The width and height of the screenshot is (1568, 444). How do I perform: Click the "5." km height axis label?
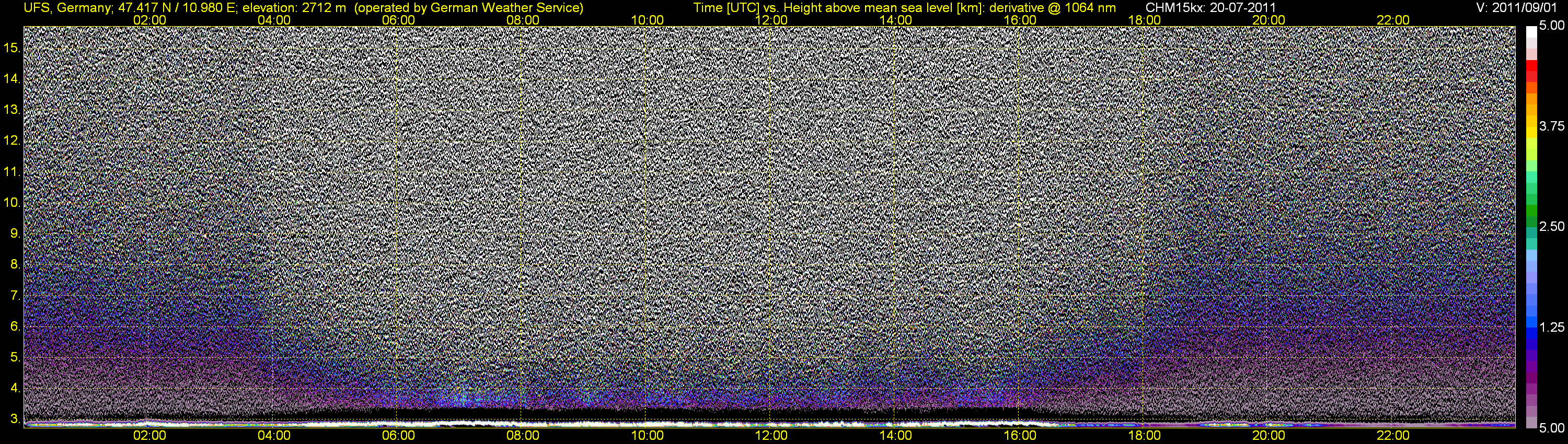15,358
